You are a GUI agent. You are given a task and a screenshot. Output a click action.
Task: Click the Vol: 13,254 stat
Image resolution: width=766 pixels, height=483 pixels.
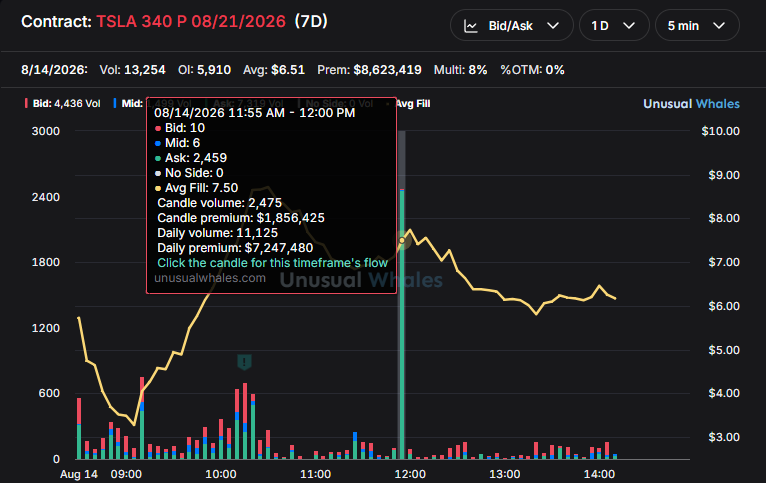coord(132,70)
